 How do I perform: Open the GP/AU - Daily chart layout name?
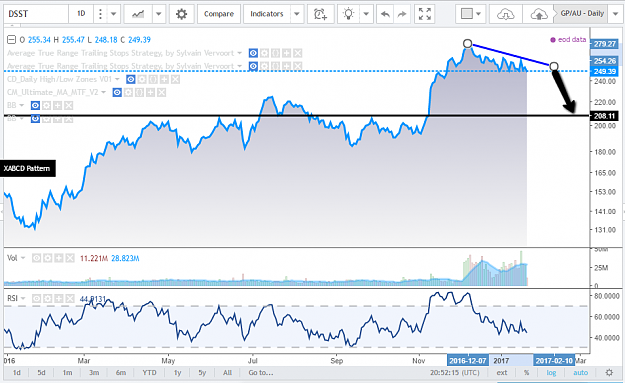click(582, 14)
